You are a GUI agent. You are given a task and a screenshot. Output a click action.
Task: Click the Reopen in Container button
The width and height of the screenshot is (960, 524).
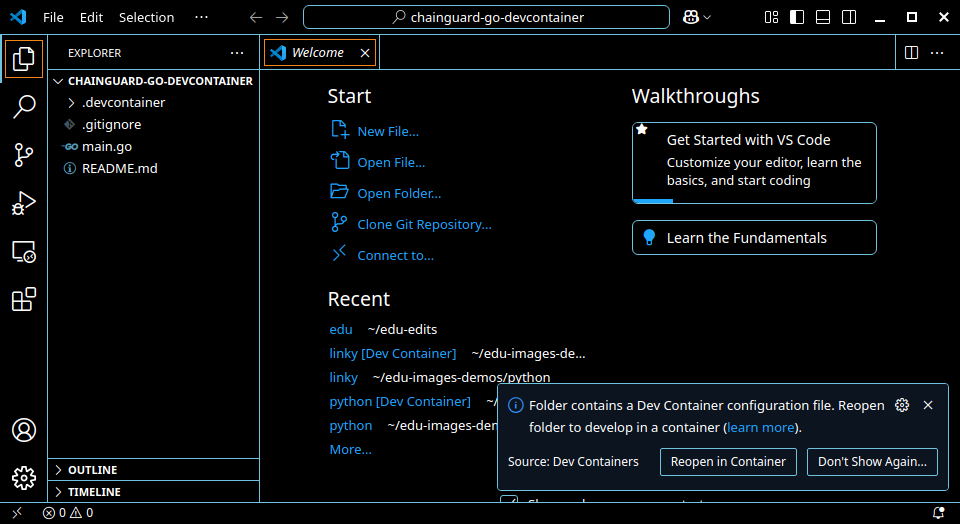728,461
